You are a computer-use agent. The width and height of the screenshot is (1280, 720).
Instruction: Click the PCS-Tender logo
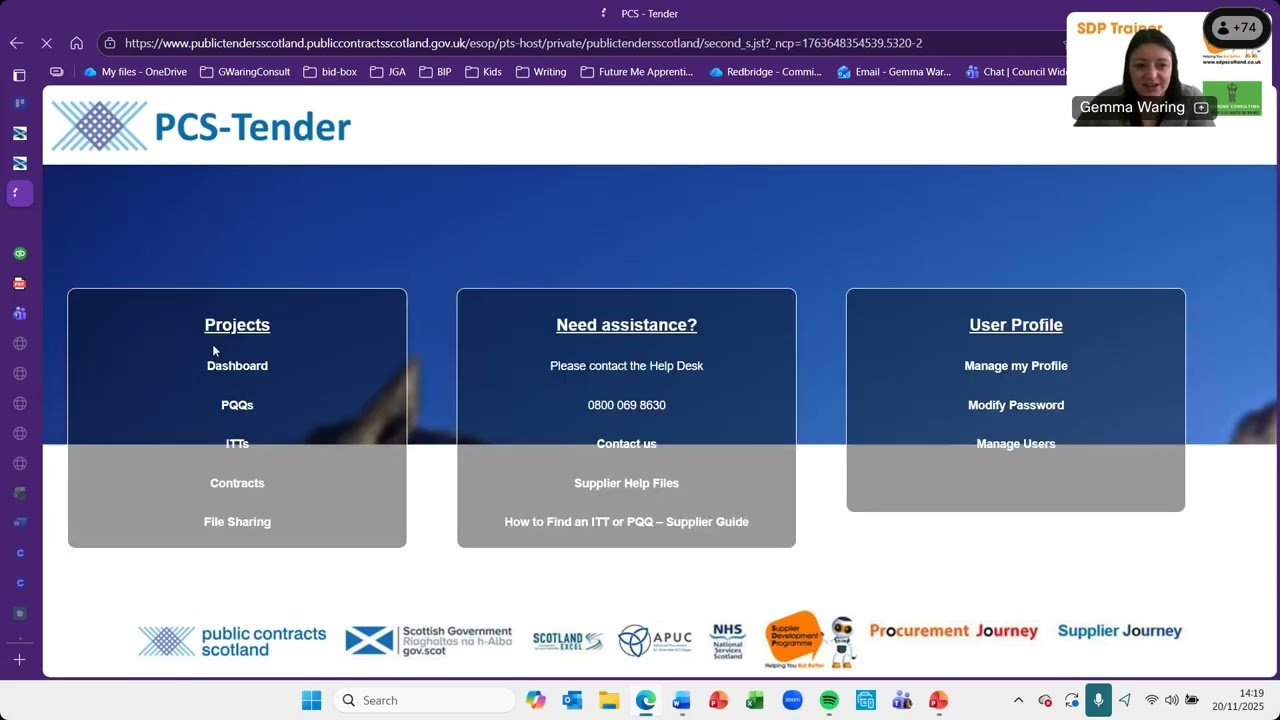201,126
